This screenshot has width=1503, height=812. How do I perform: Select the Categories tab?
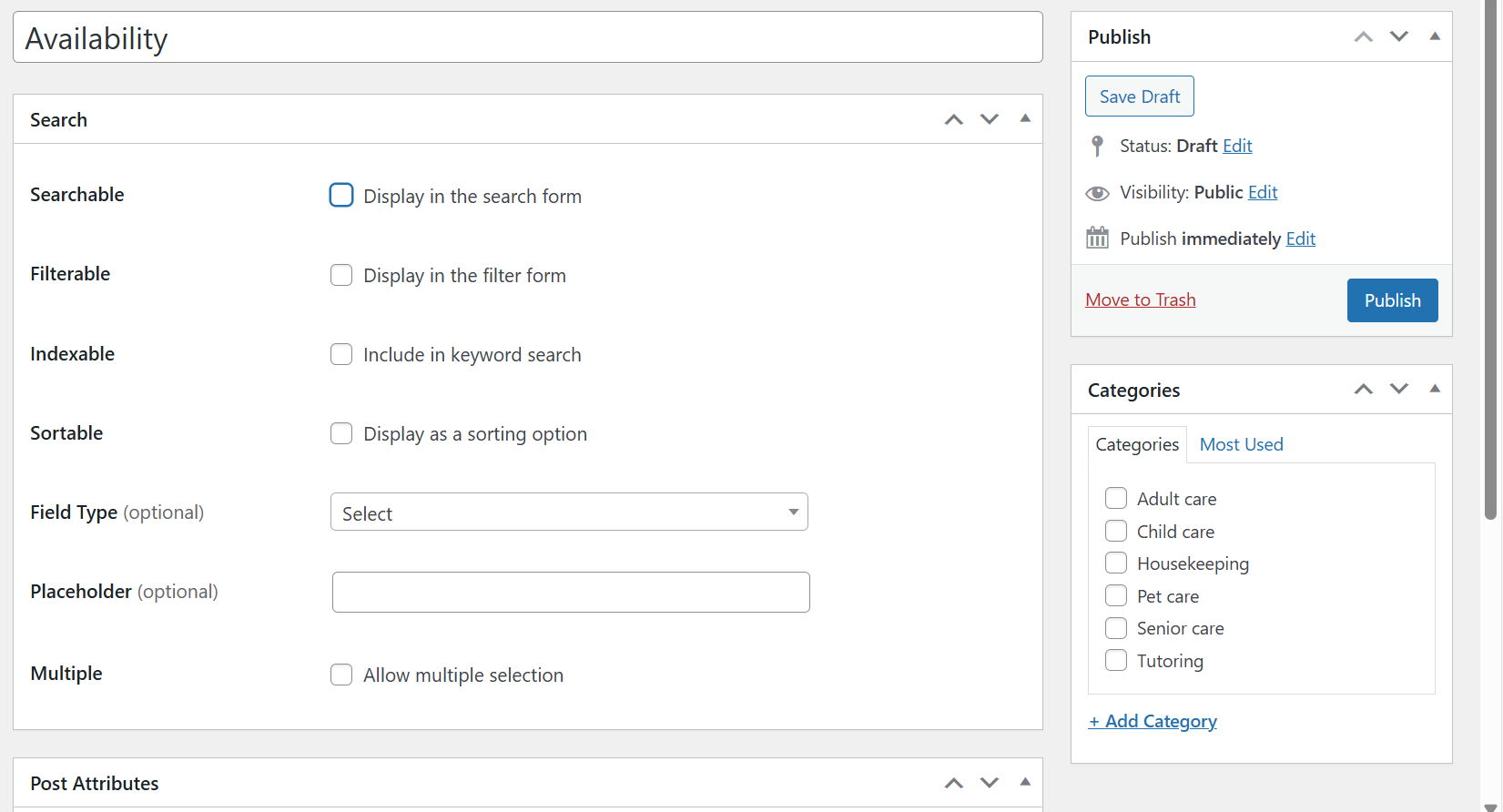1137,444
